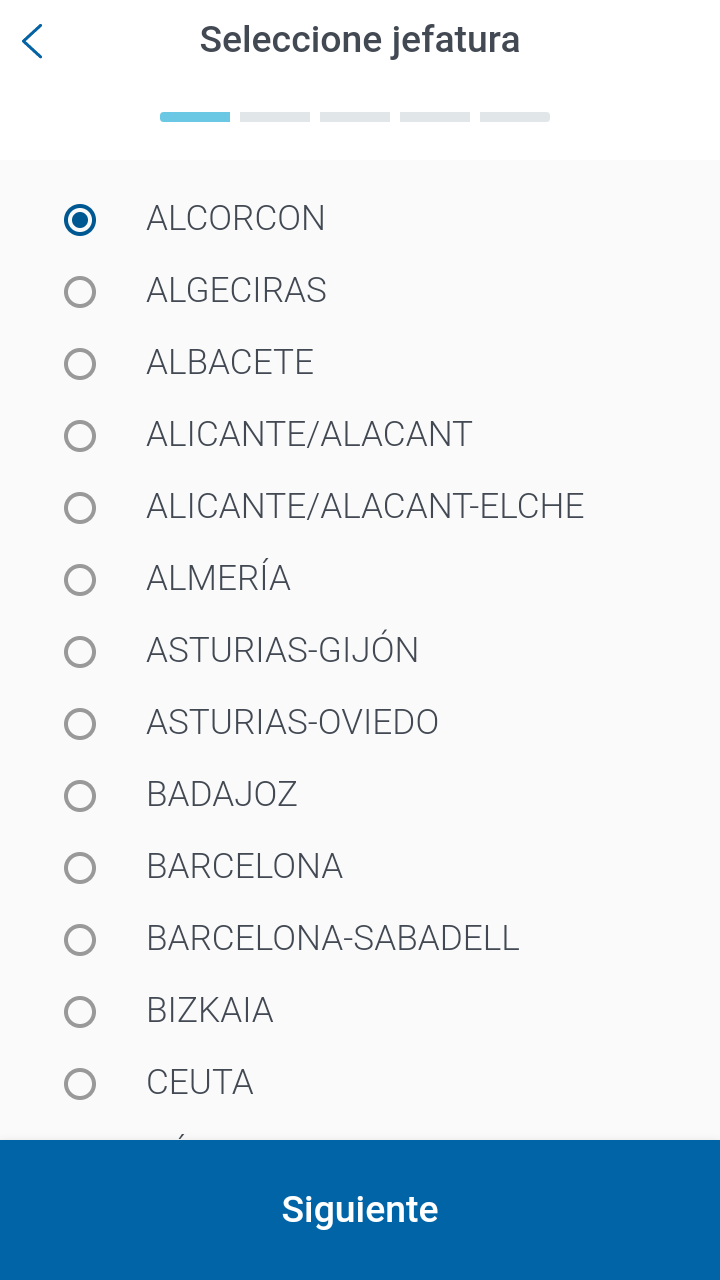Select the CEUTA radio button
Viewport: 720px width, 1280px height.
click(80, 1083)
